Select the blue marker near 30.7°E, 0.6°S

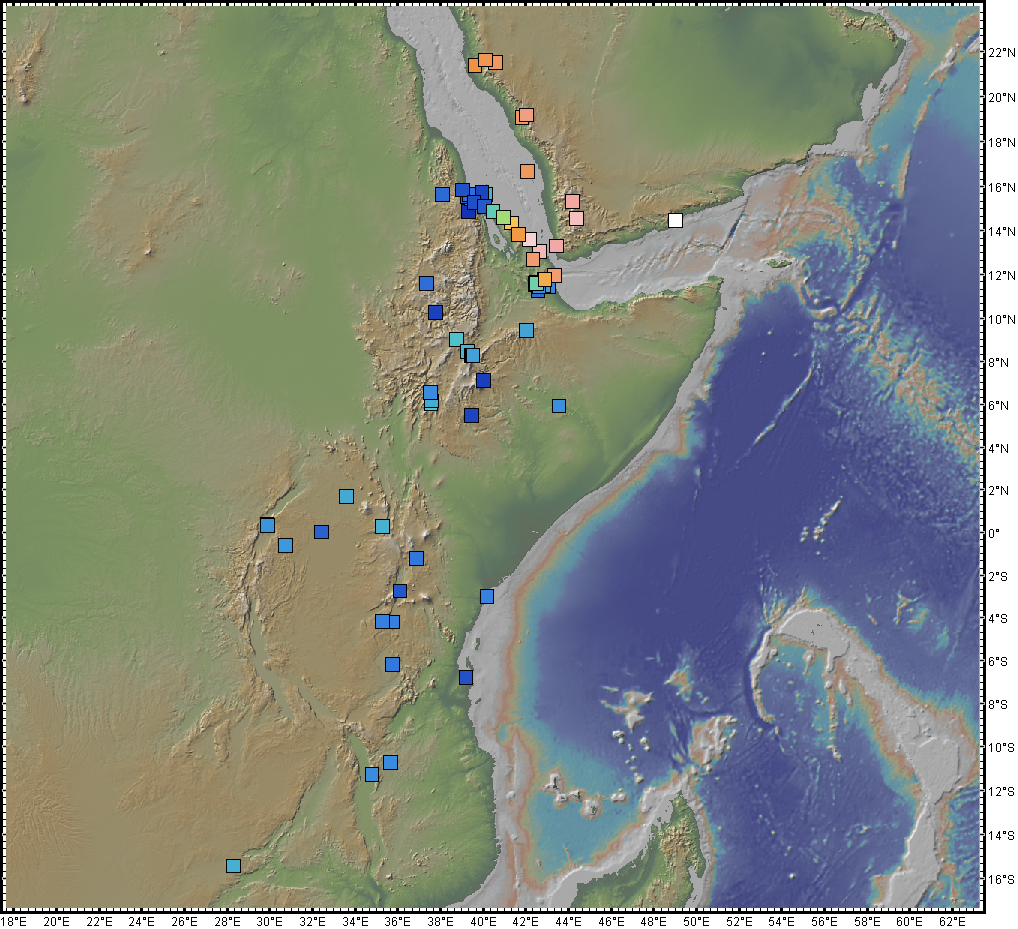click(x=285, y=545)
